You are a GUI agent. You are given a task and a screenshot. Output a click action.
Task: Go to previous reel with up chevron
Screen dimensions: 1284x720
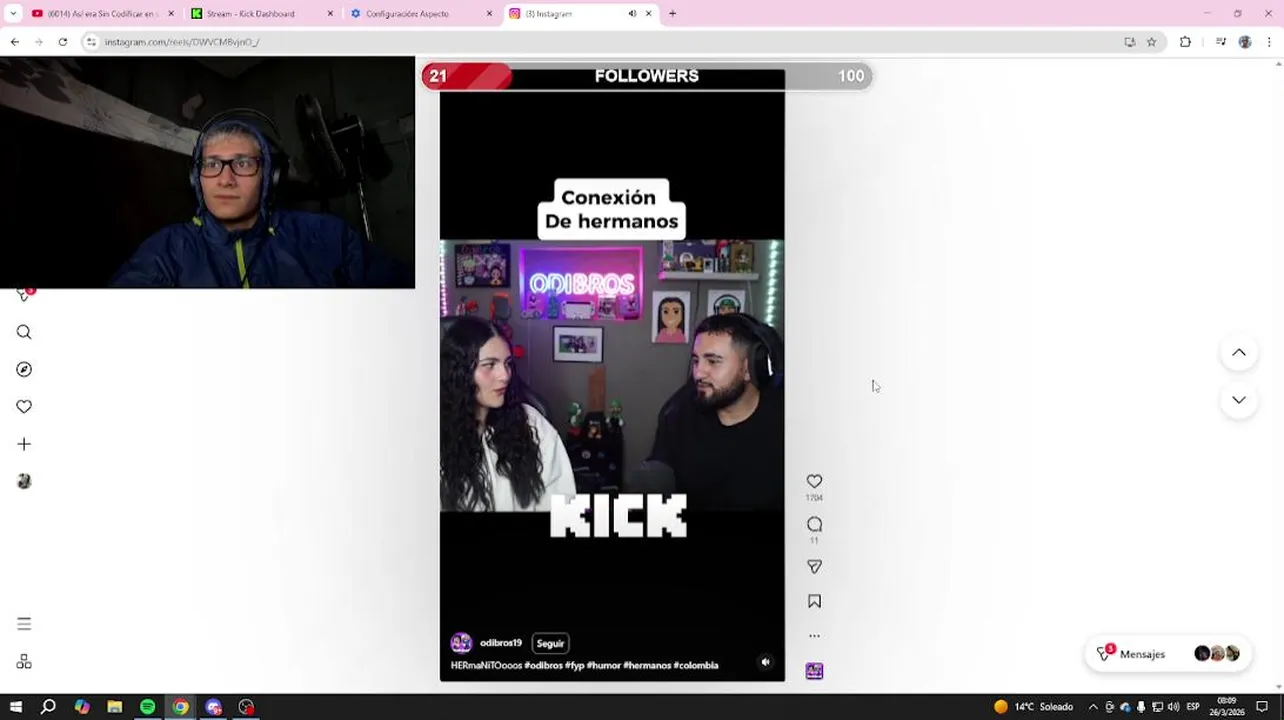[x=1239, y=352]
